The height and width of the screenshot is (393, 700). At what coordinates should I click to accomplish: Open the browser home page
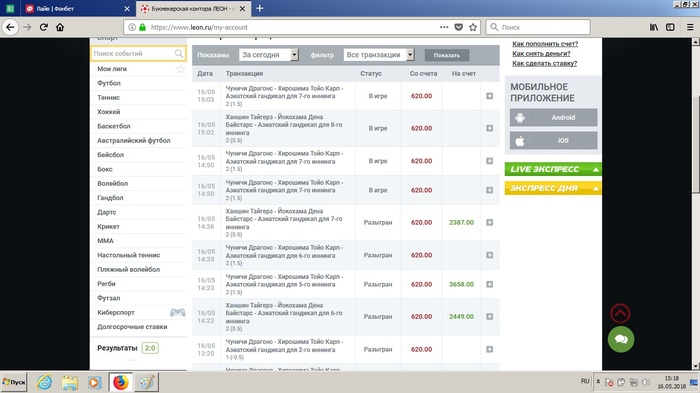point(60,27)
